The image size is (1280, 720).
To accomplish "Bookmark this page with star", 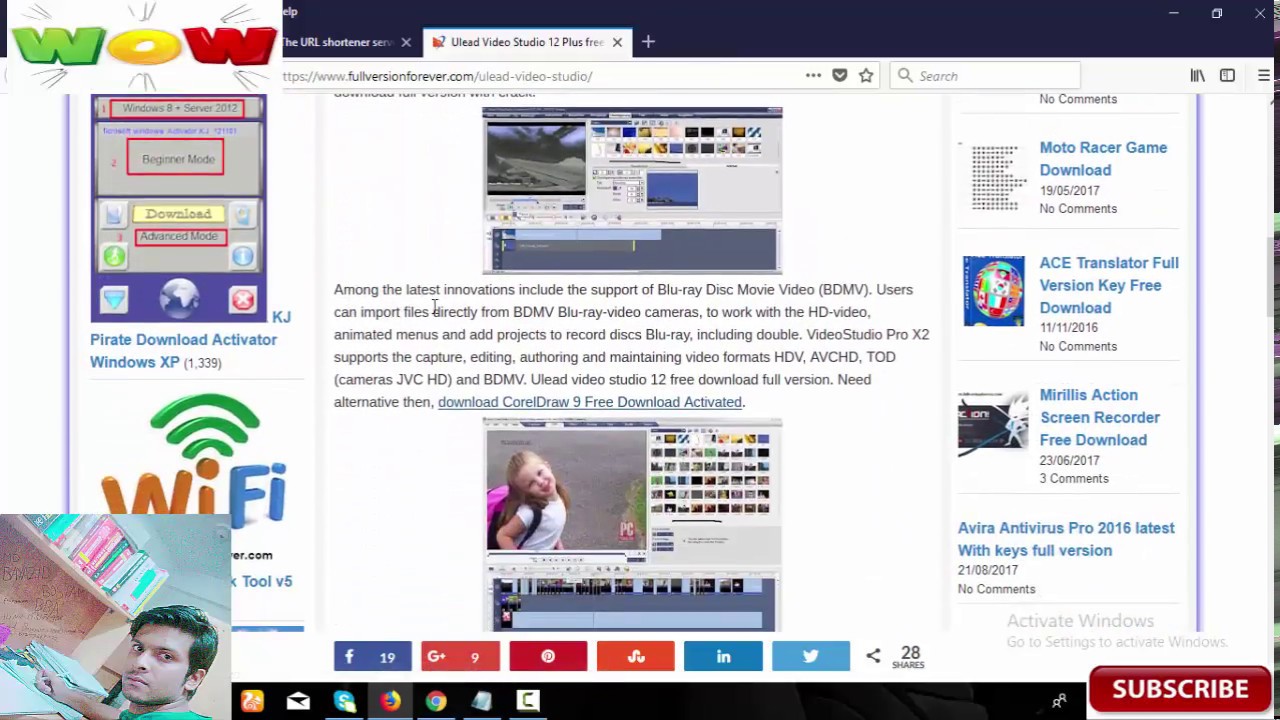I will click(866, 76).
